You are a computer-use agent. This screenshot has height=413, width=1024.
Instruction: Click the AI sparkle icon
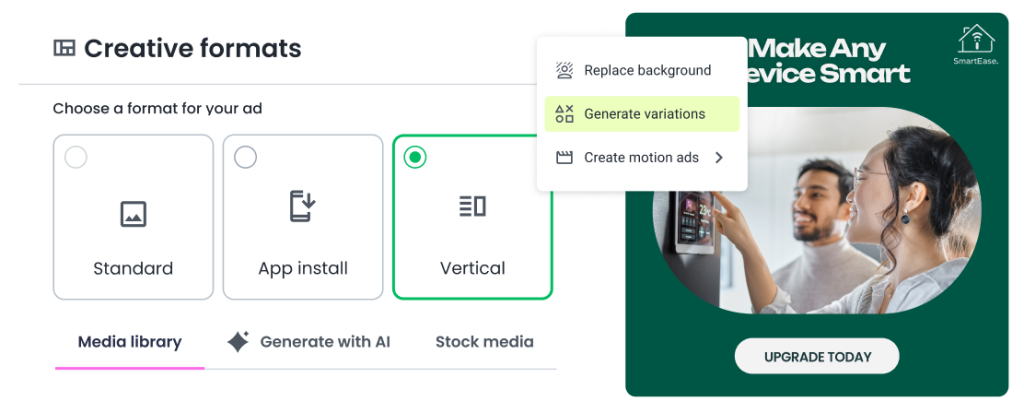[x=238, y=342]
